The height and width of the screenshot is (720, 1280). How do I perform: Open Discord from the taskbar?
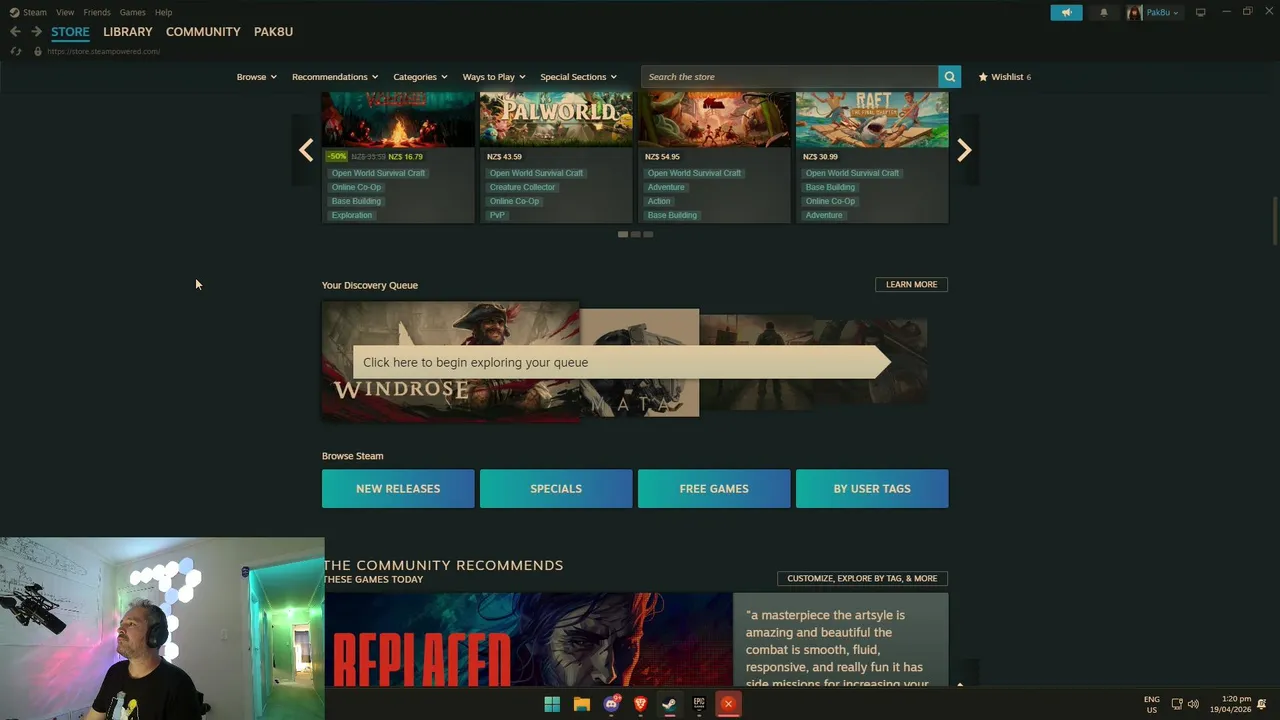pos(611,704)
